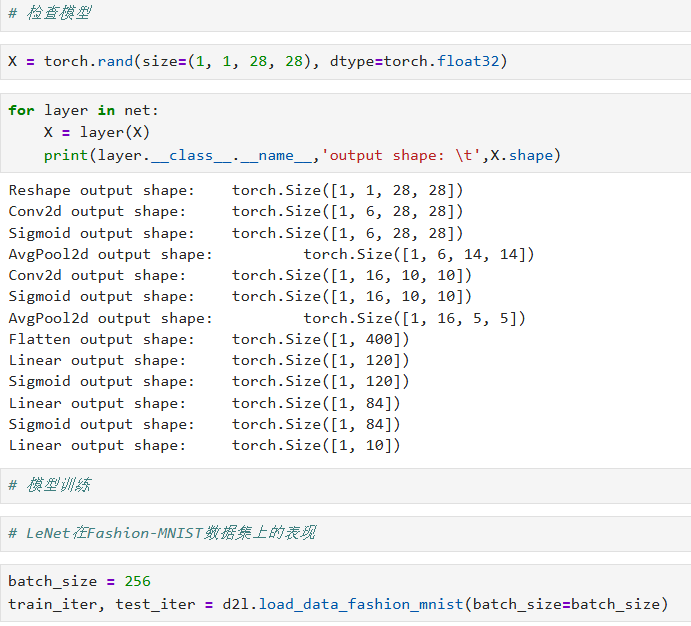This screenshot has width=691, height=626.
Task: Click the AvgPool2d output with size [1, 16, 5, 5]
Action: pyautogui.click(x=266, y=318)
